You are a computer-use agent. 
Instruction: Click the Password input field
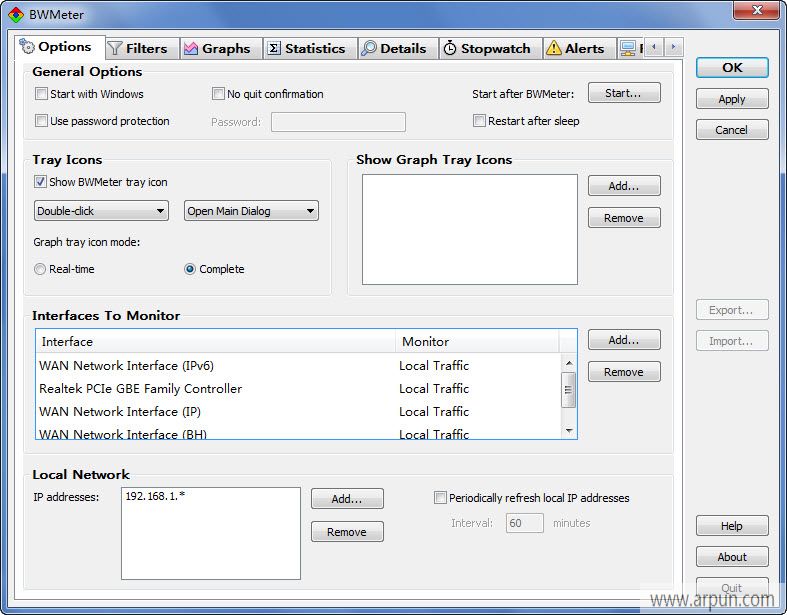[x=338, y=122]
